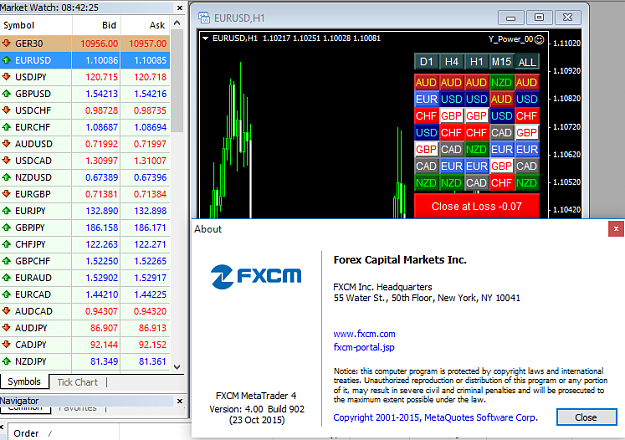625x440 pixels.
Task: Click the green NZD cell in the top row
Action: [501, 82]
